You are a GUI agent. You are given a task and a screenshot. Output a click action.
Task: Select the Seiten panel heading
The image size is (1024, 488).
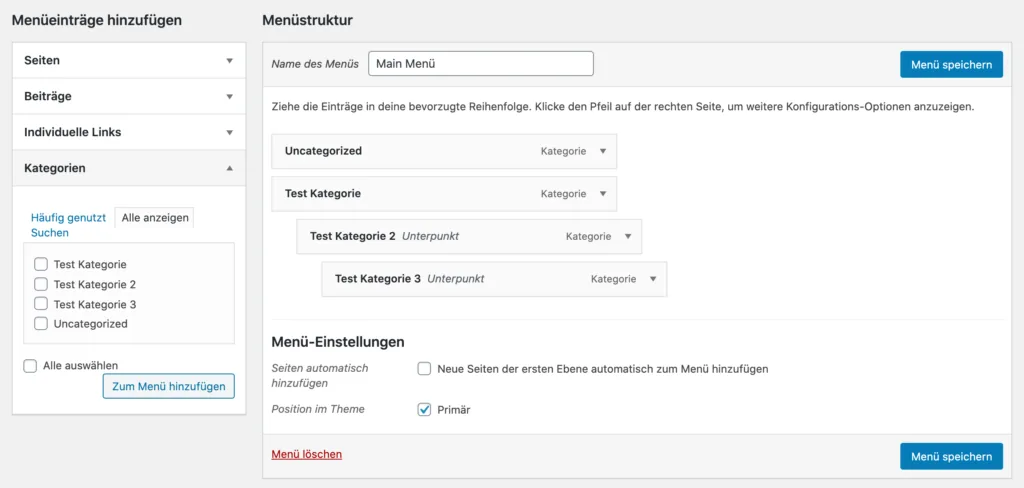pyautogui.click(x=42, y=60)
